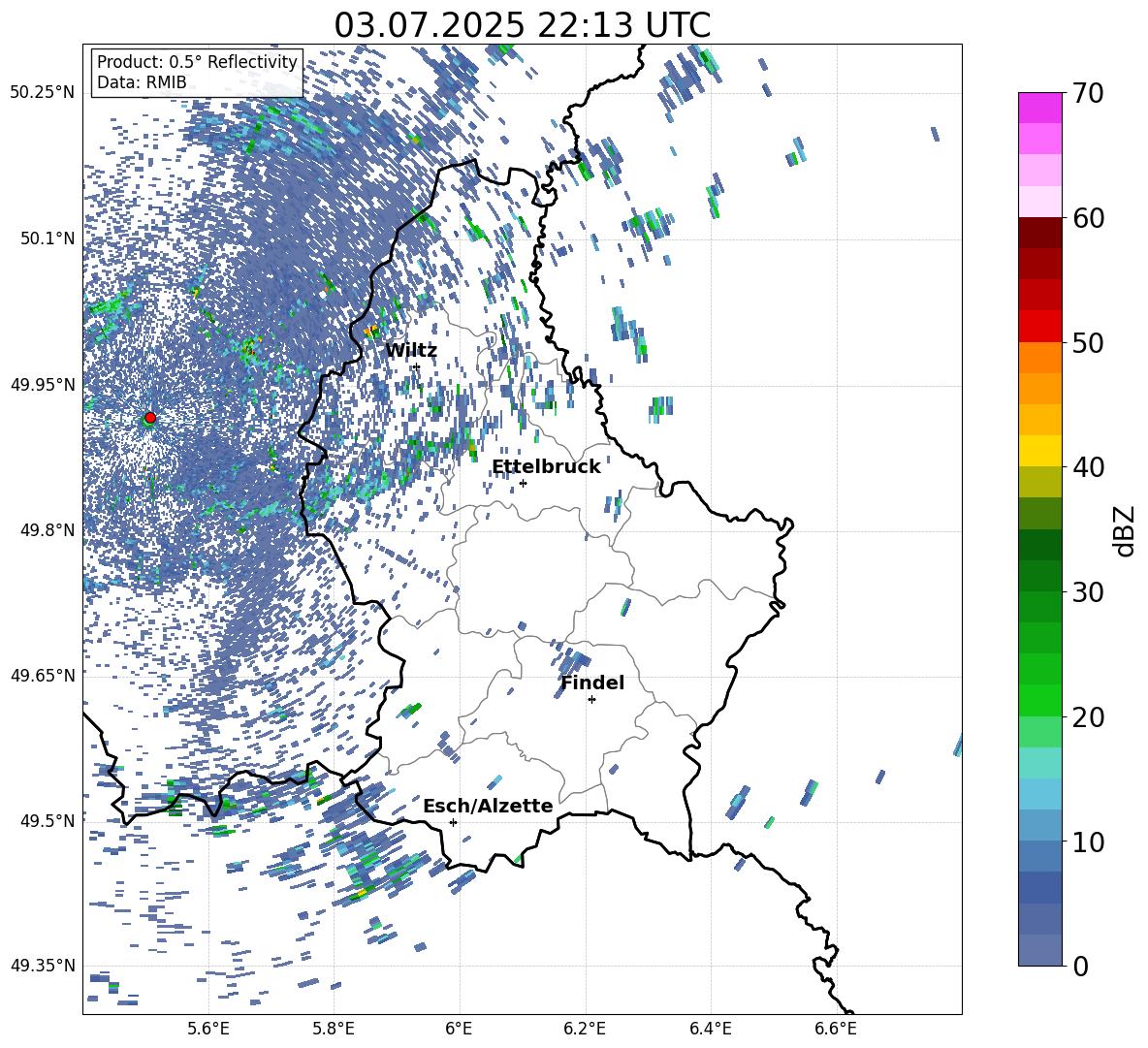
Task: Click the Esch/Alzette station cross marker
Action: [453, 822]
